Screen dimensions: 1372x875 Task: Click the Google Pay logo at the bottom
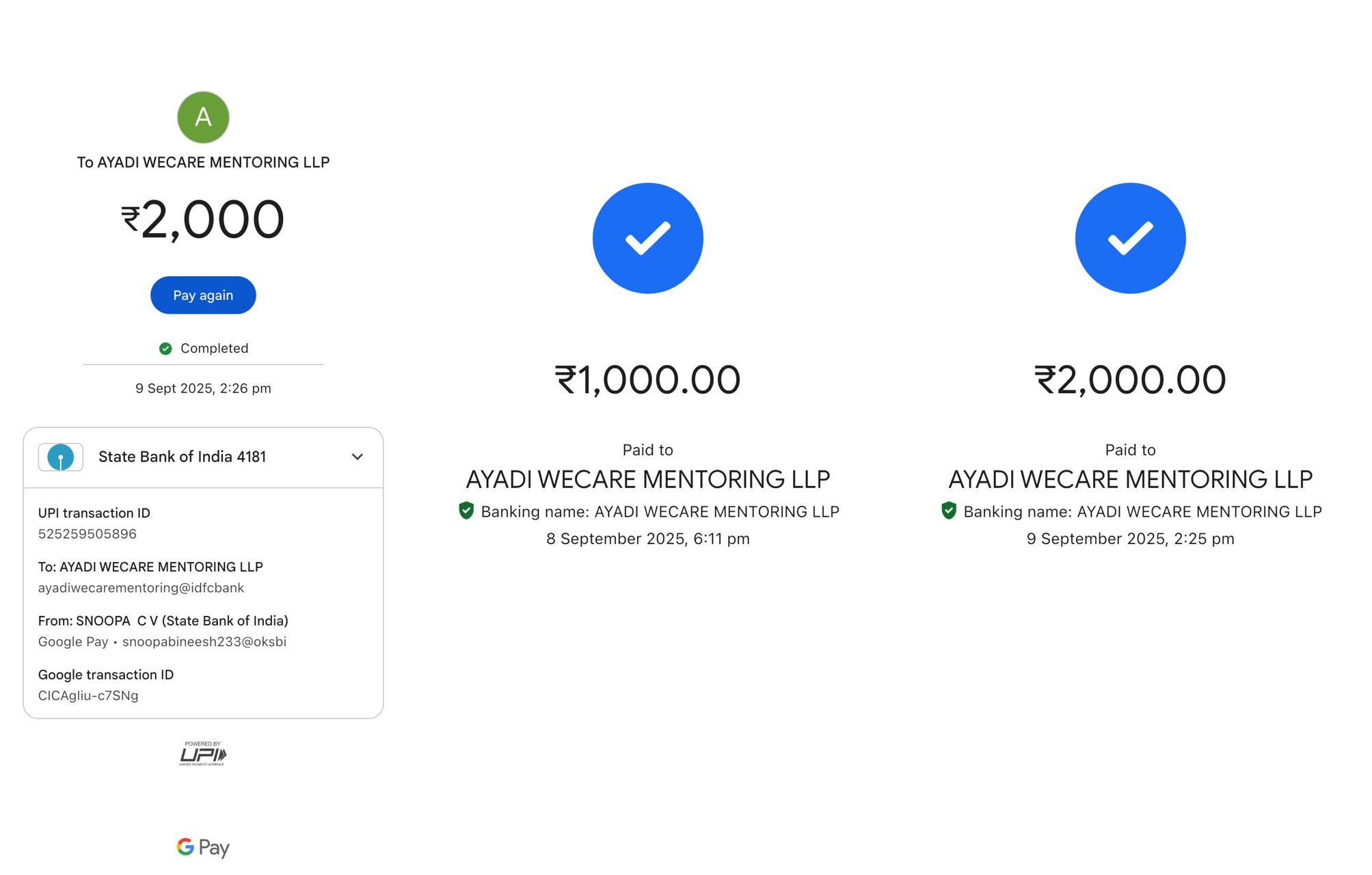[x=203, y=848]
